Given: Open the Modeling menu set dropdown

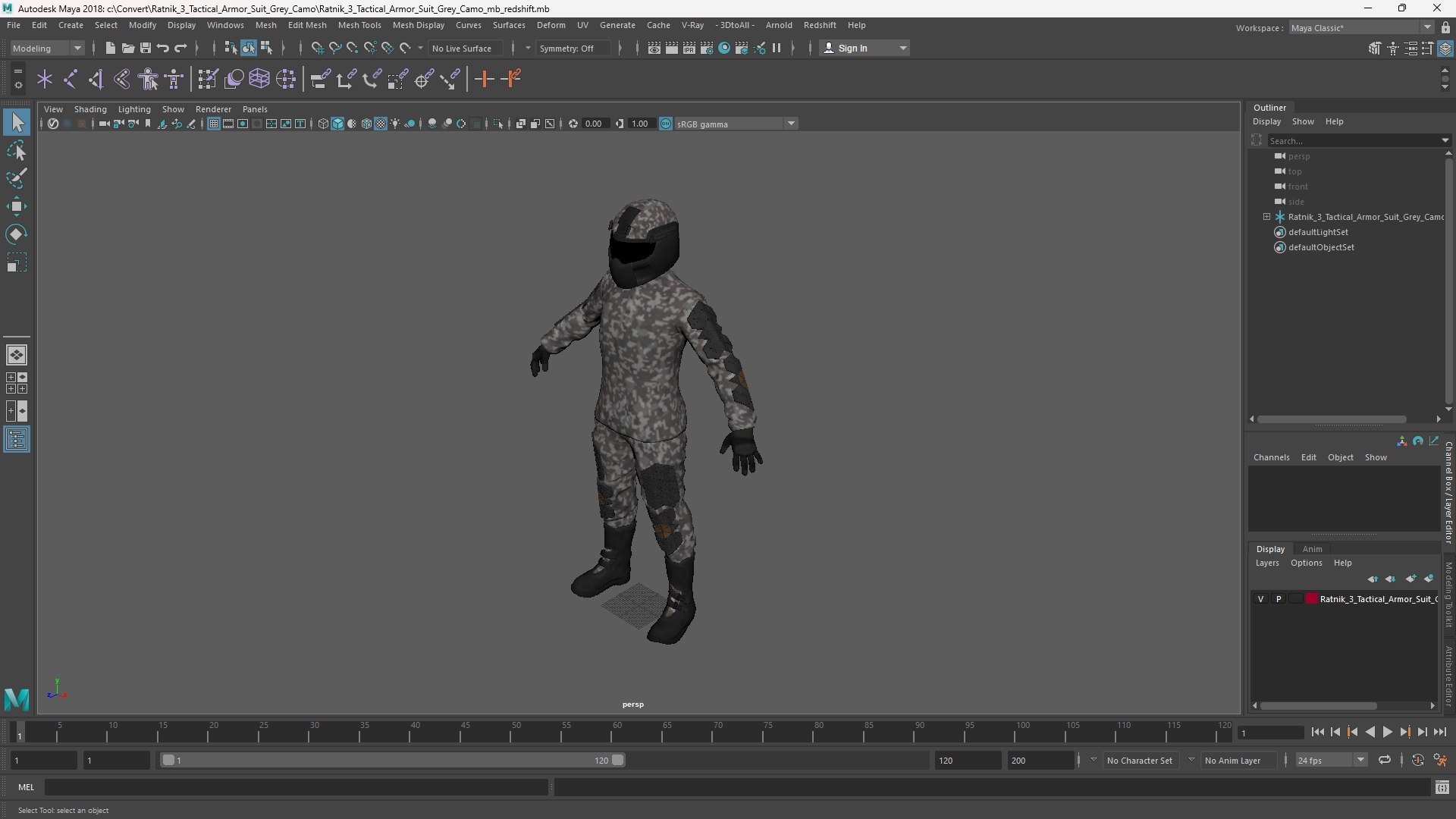Looking at the screenshot, I should [x=47, y=48].
